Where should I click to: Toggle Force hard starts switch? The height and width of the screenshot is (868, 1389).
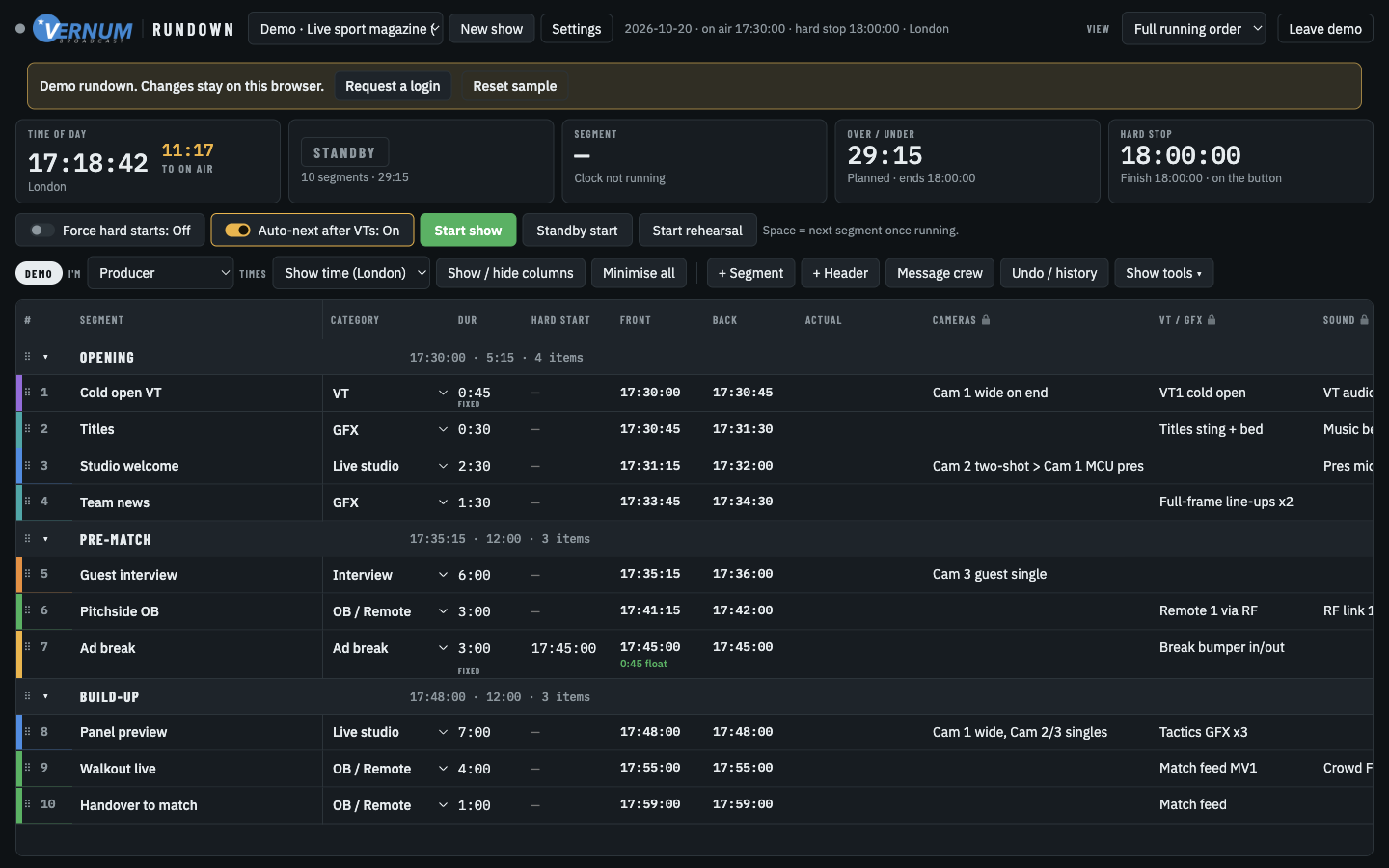click(41, 231)
